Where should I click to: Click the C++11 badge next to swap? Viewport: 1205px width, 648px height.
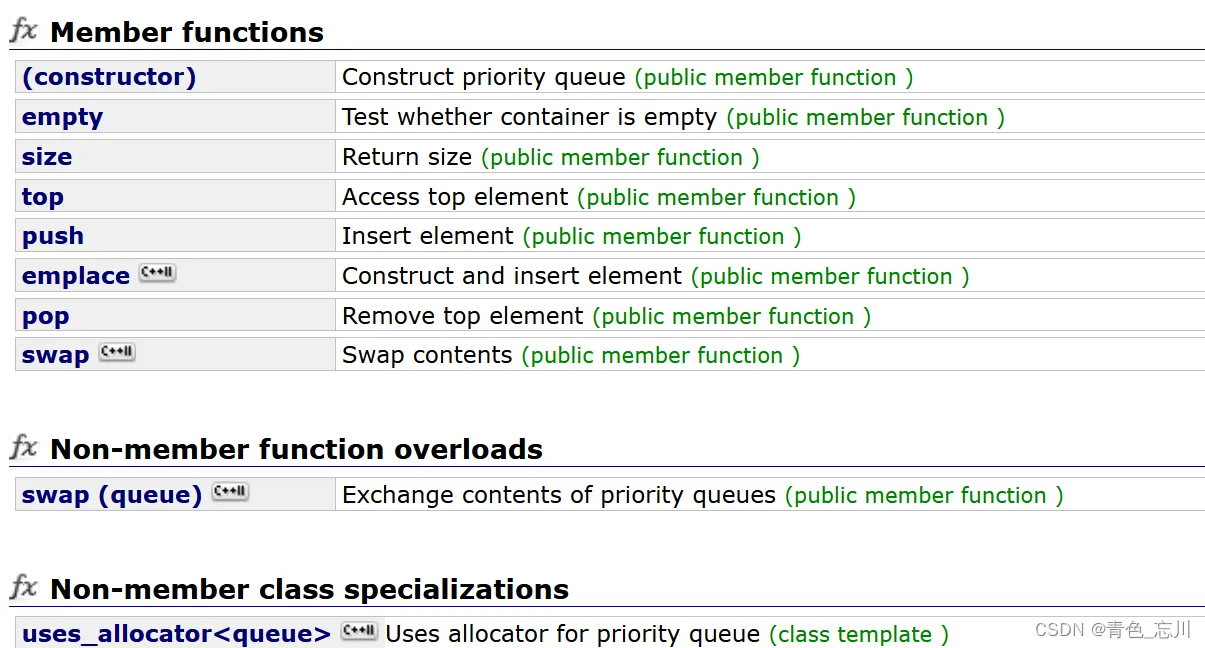(x=117, y=352)
